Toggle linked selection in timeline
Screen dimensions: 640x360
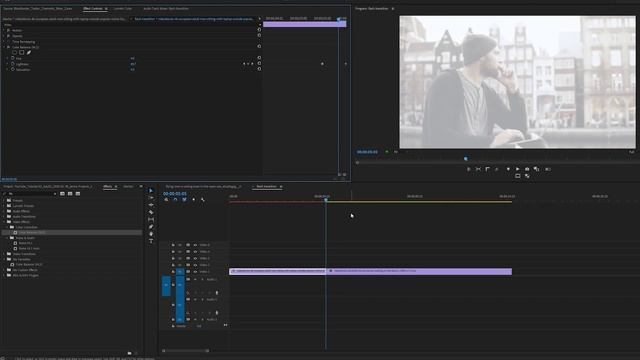pyautogui.click(x=184, y=200)
